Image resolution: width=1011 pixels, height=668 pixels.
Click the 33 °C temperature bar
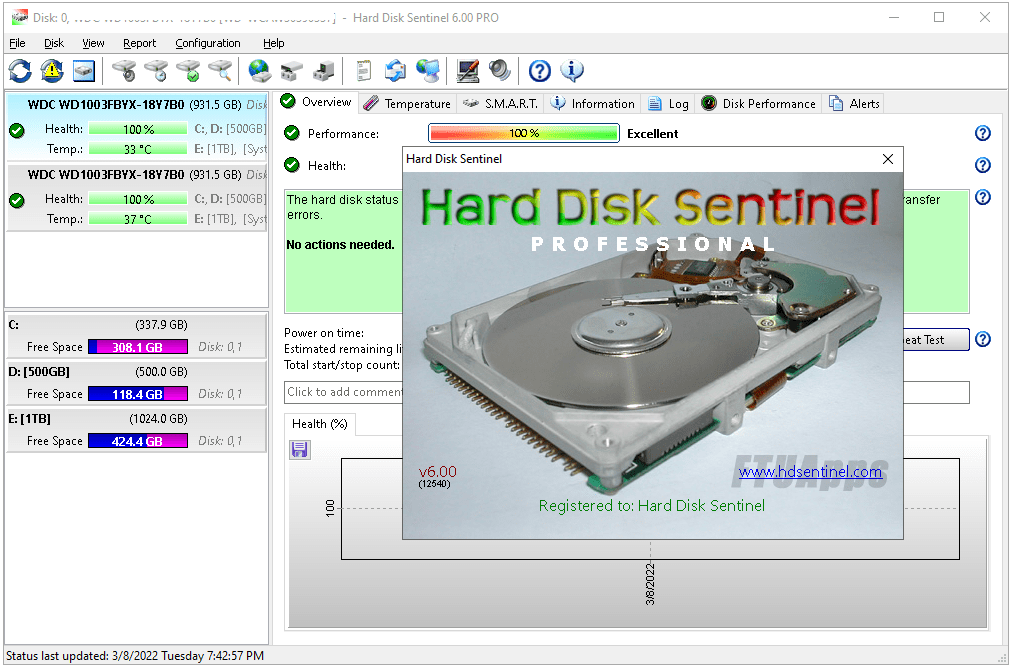coord(138,149)
